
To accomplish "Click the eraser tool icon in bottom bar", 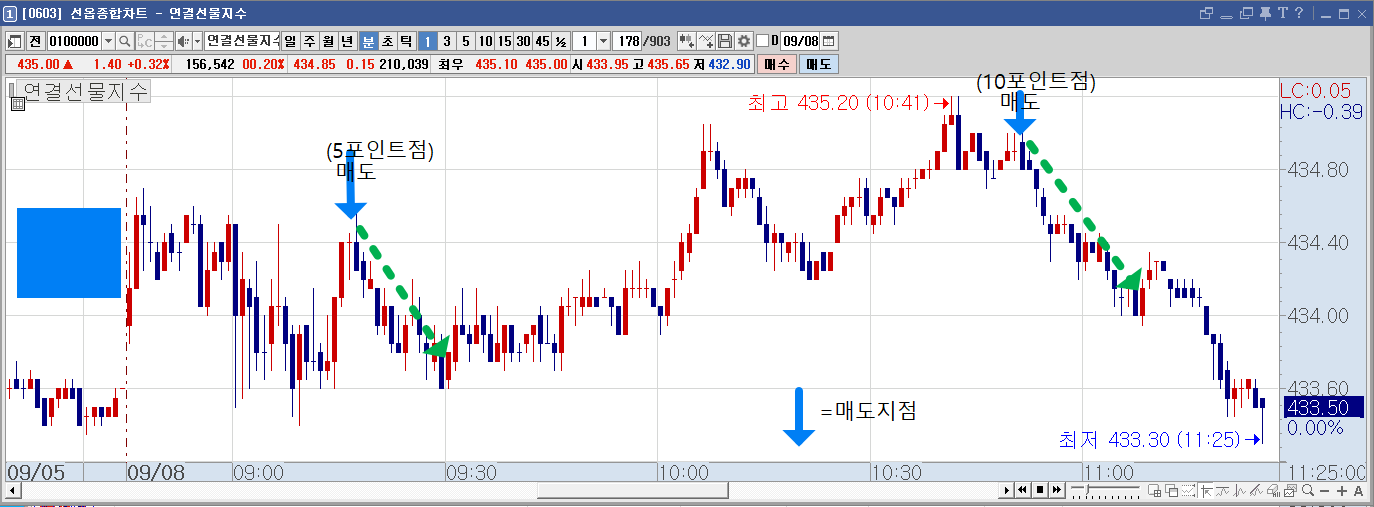I will pyautogui.click(x=1273, y=491).
